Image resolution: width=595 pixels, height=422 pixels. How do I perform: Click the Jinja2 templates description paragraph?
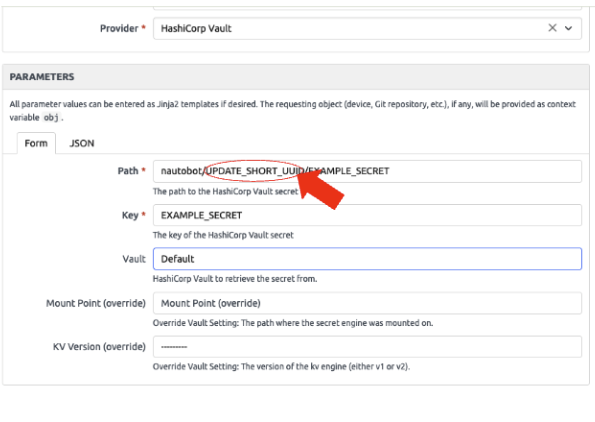tap(293, 111)
